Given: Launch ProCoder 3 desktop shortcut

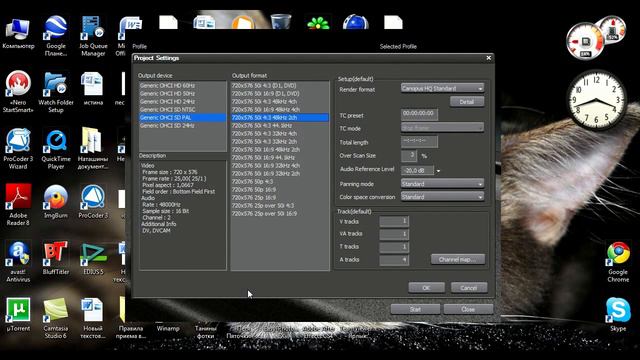Looking at the screenshot, I should [93, 202].
